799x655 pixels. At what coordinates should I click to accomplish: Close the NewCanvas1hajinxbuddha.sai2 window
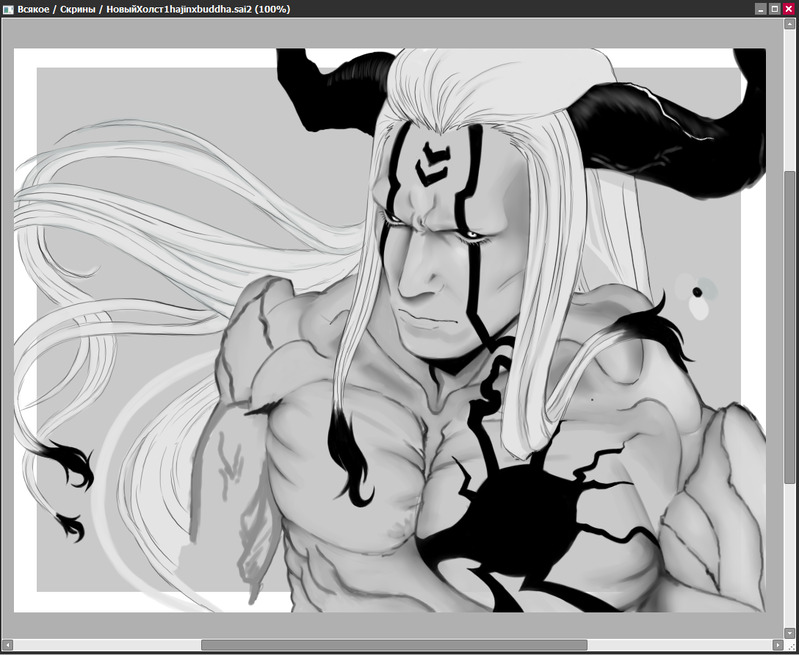tap(789, 9)
